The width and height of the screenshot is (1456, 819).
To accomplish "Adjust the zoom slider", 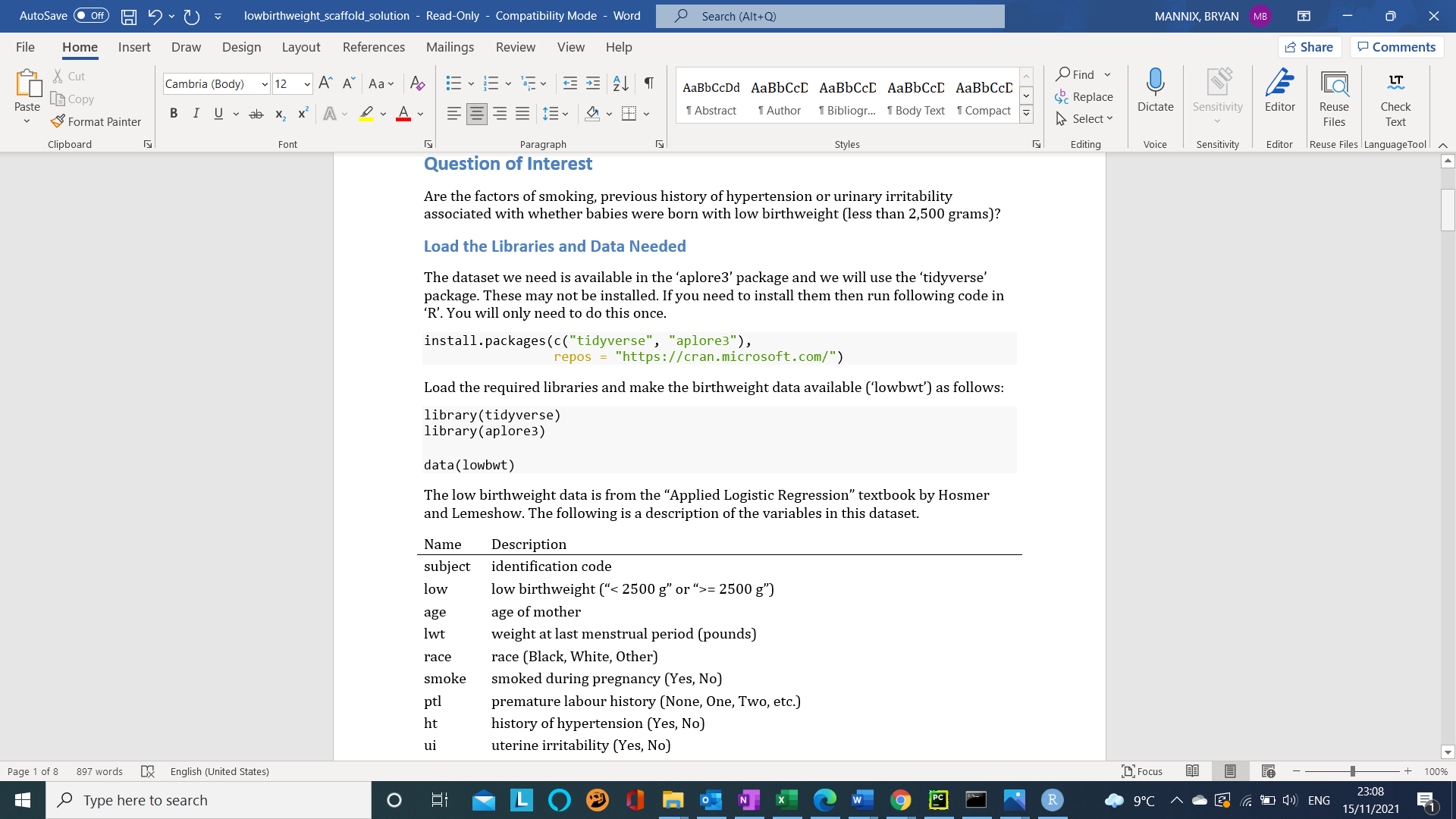I will (1352, 771).
